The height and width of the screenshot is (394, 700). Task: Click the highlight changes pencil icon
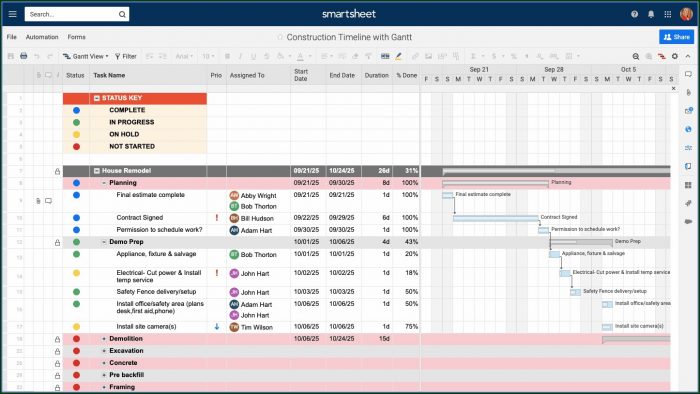(398, 56)
